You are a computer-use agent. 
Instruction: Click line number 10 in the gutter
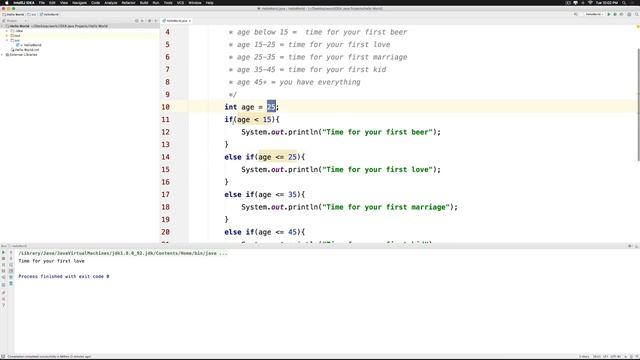coord(165,107)
